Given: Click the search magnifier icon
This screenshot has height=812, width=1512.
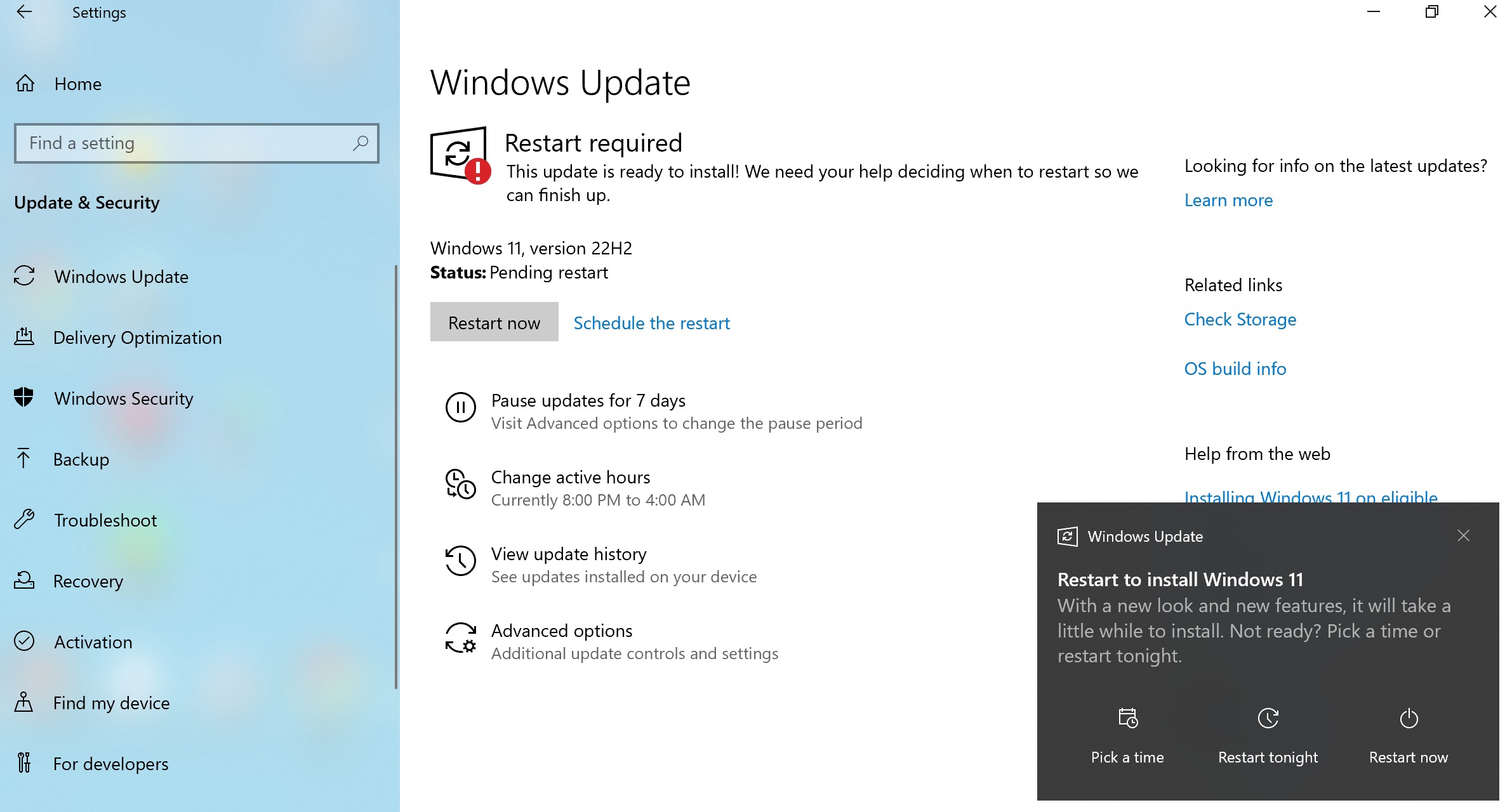Looking at the screenshot, I should point(361,143).
